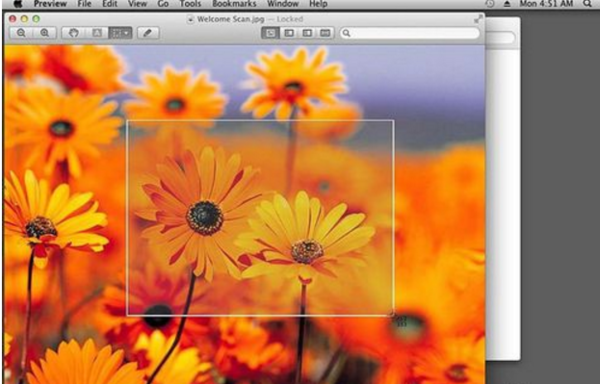This screenshot has width=600, height=384.
Task: Open the Tools menu
Action: [x=190, y=4]
